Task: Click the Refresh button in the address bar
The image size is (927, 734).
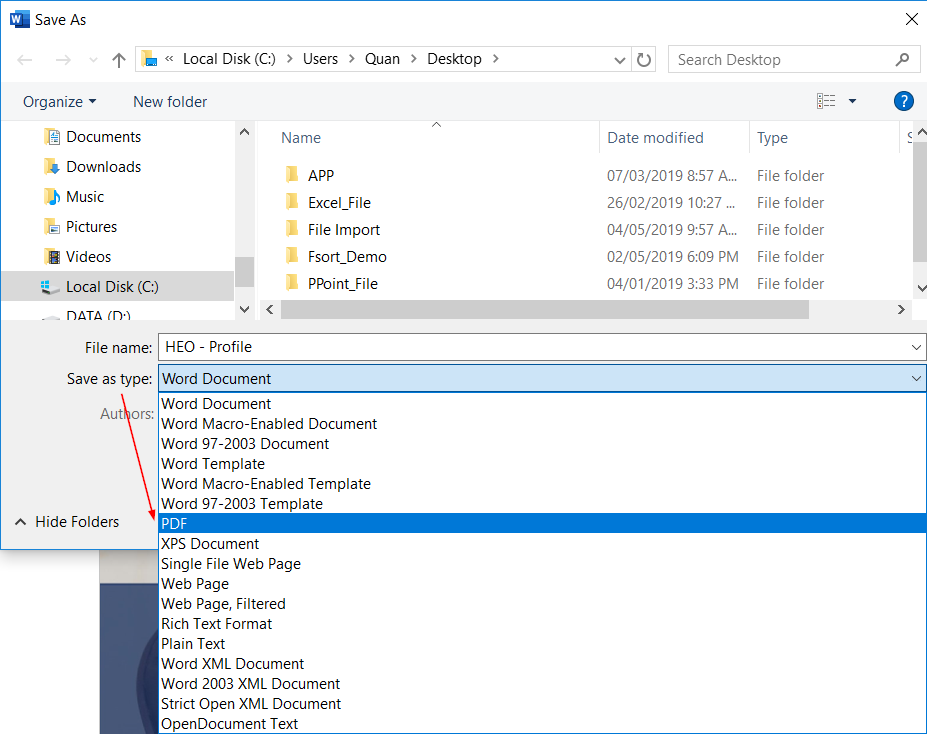Action: click(645, 59)
